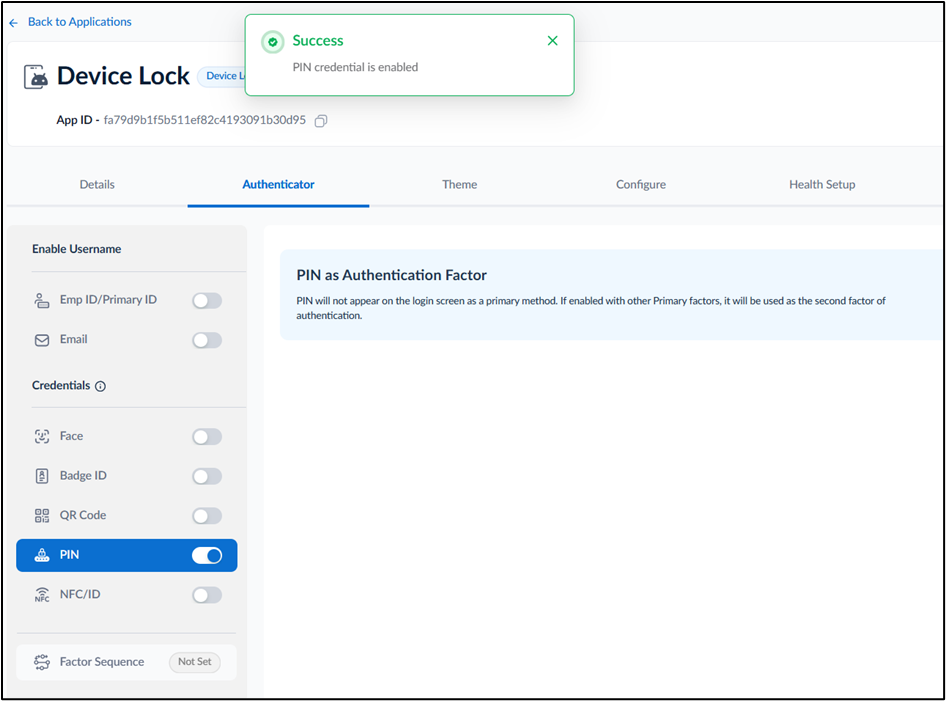Click the Face scan icon

coord(42,436)
